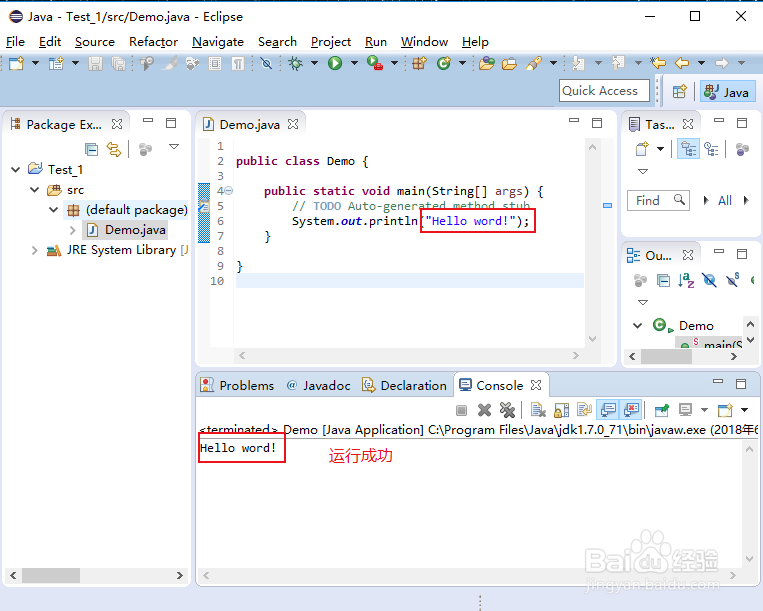The width and height of the screenshot is (763, 611).
Task: Click Sort alphabetically icon in Outline
Action: (686, 280)
